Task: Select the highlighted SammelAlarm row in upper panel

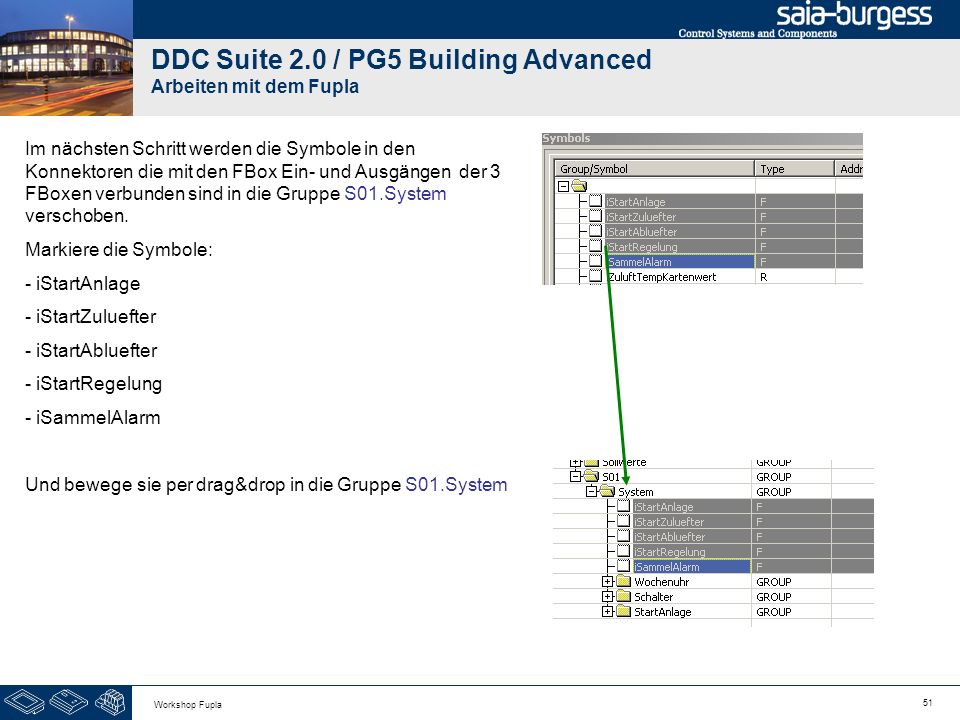Action: [680, 261]
